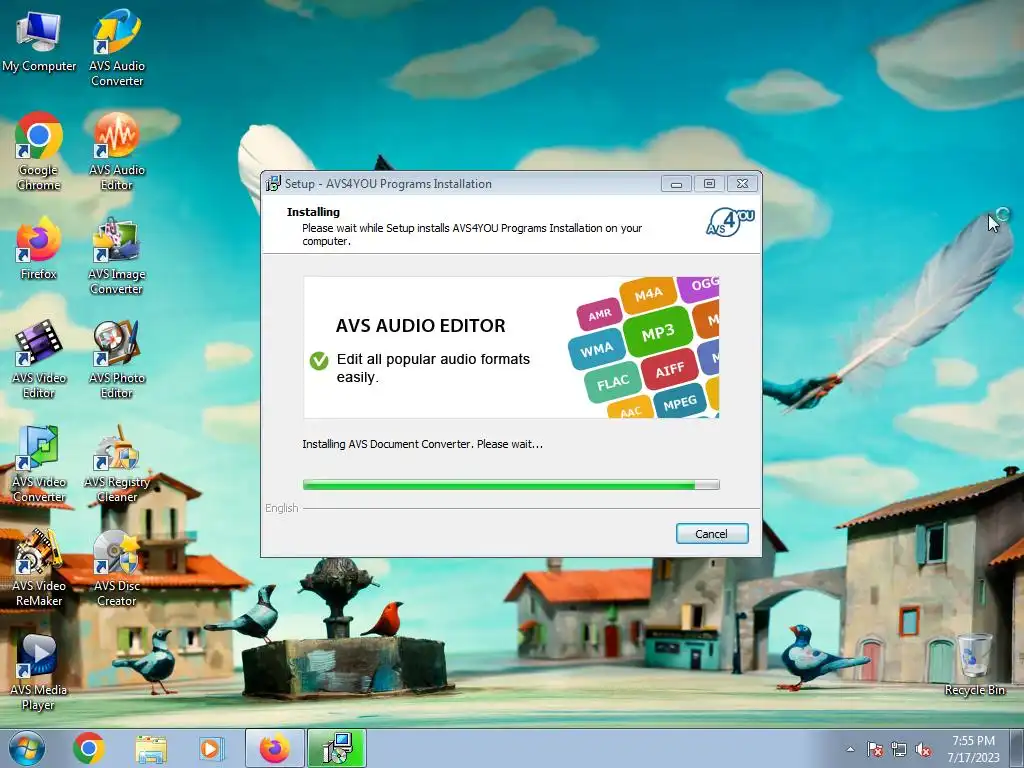Click the MP3 format badge
This screenshot has height=768, width=1024.
click(x=658, y=333)
